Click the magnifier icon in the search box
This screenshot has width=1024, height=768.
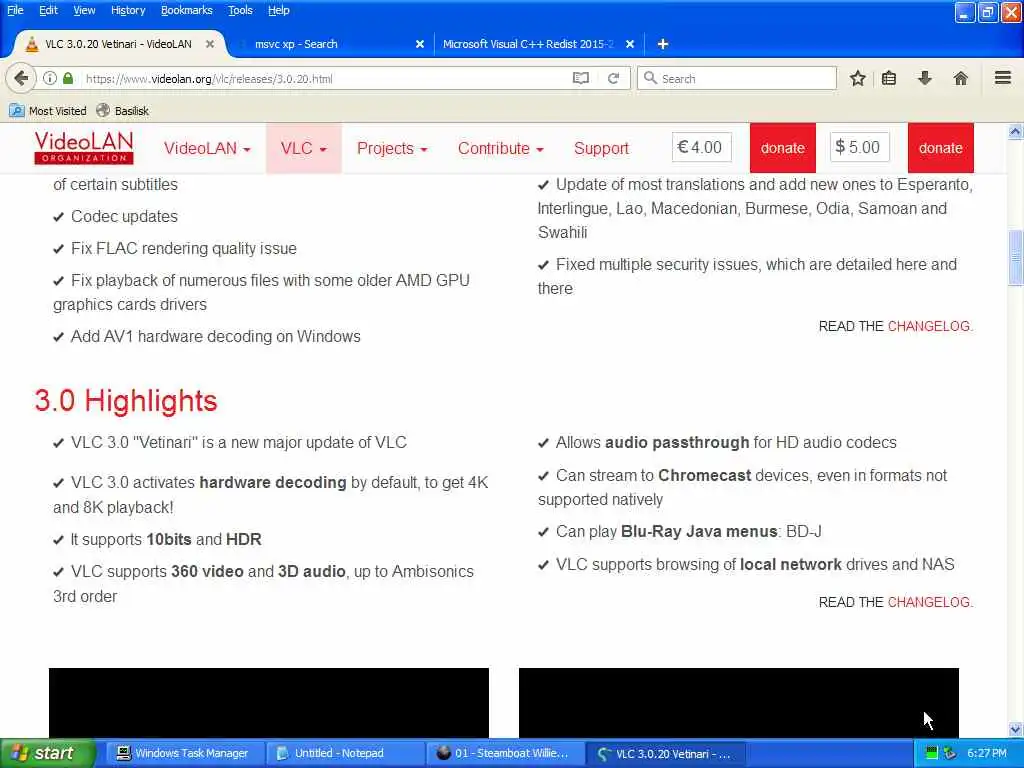tap(650, 78)
